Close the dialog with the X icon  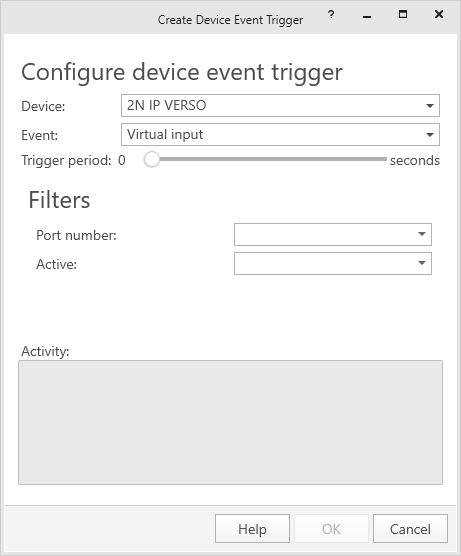coord(439,14)
